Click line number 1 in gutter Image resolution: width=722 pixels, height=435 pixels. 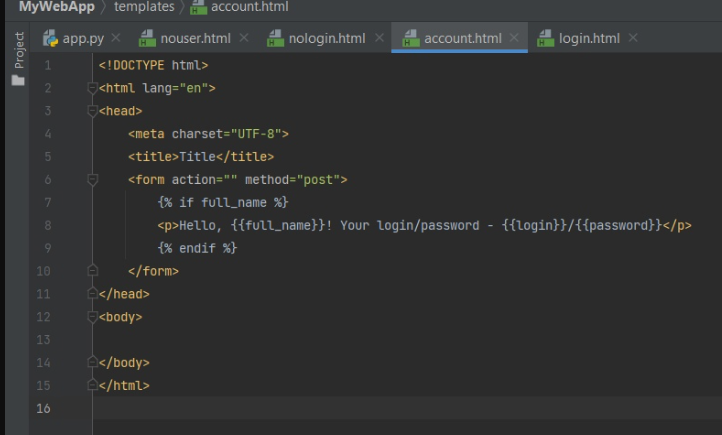pyautogui.click(x=48, y=65)
